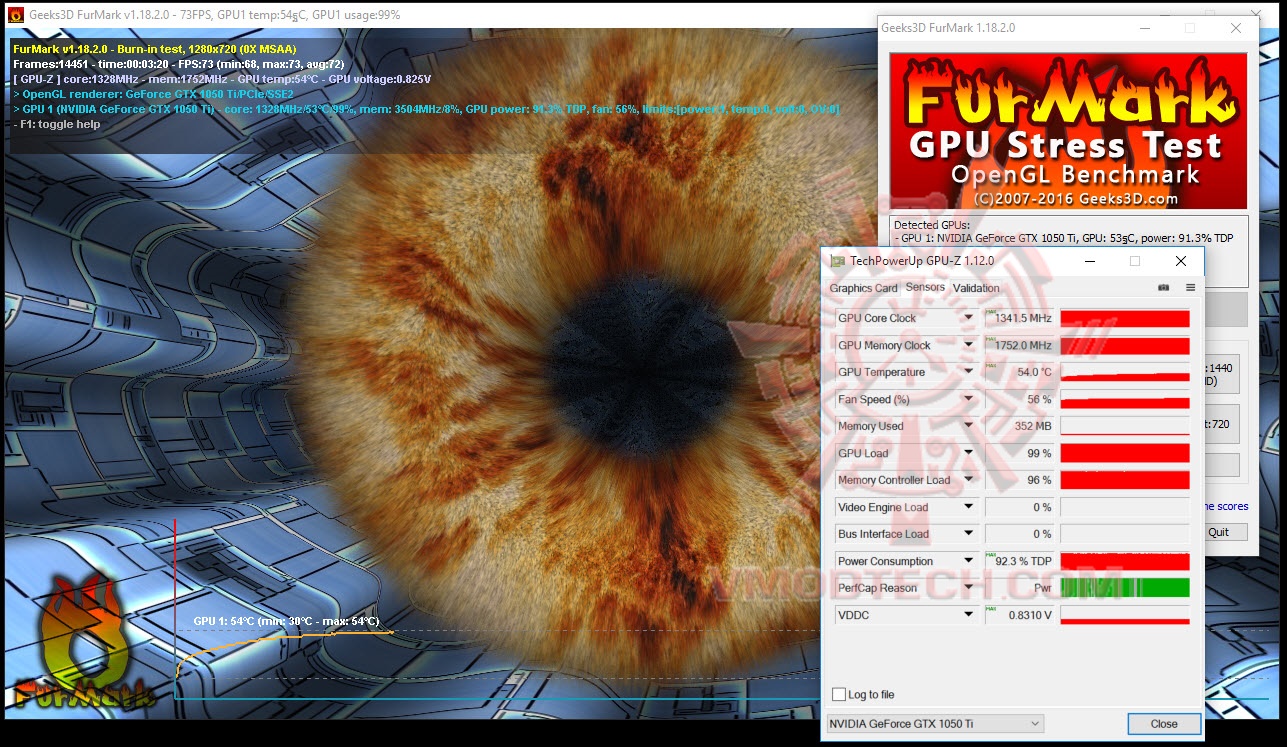1287x747 pixels.
Task: Click the GPU-Z app icon in its title bar
Action: tap(837, 261)
